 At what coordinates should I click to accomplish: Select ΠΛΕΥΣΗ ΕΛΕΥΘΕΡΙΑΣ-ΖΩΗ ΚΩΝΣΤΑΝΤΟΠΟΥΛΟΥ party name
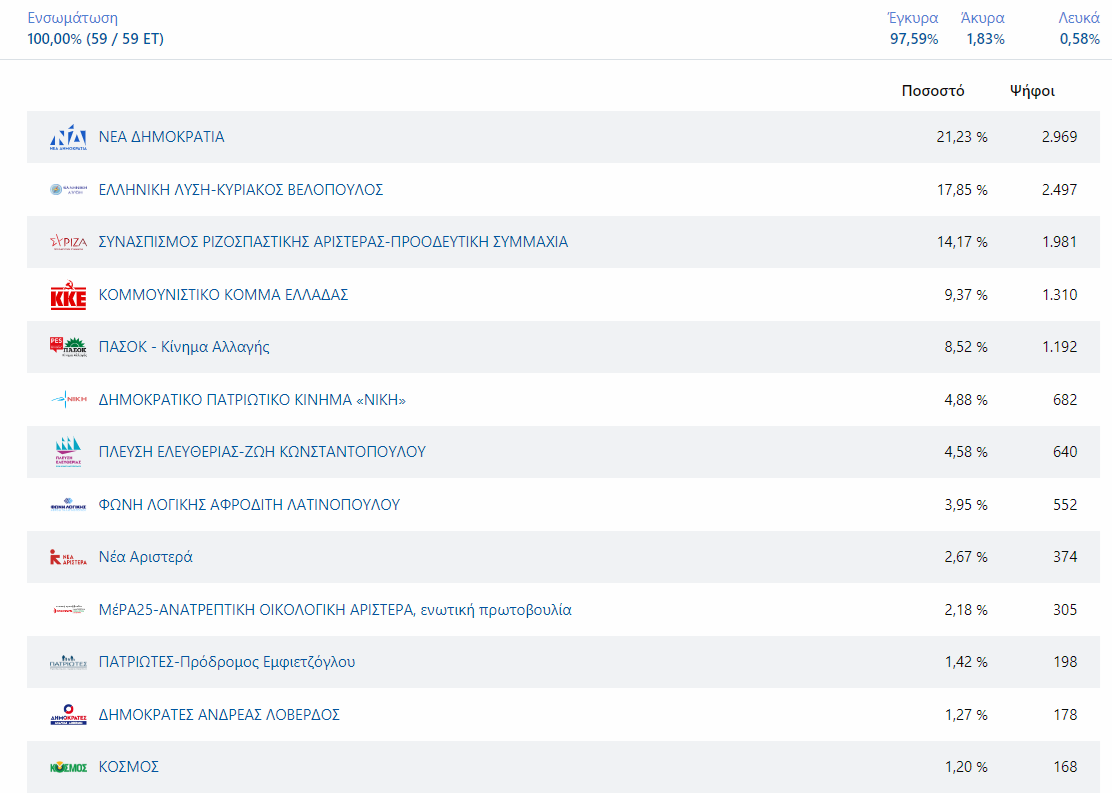point(262,452)
